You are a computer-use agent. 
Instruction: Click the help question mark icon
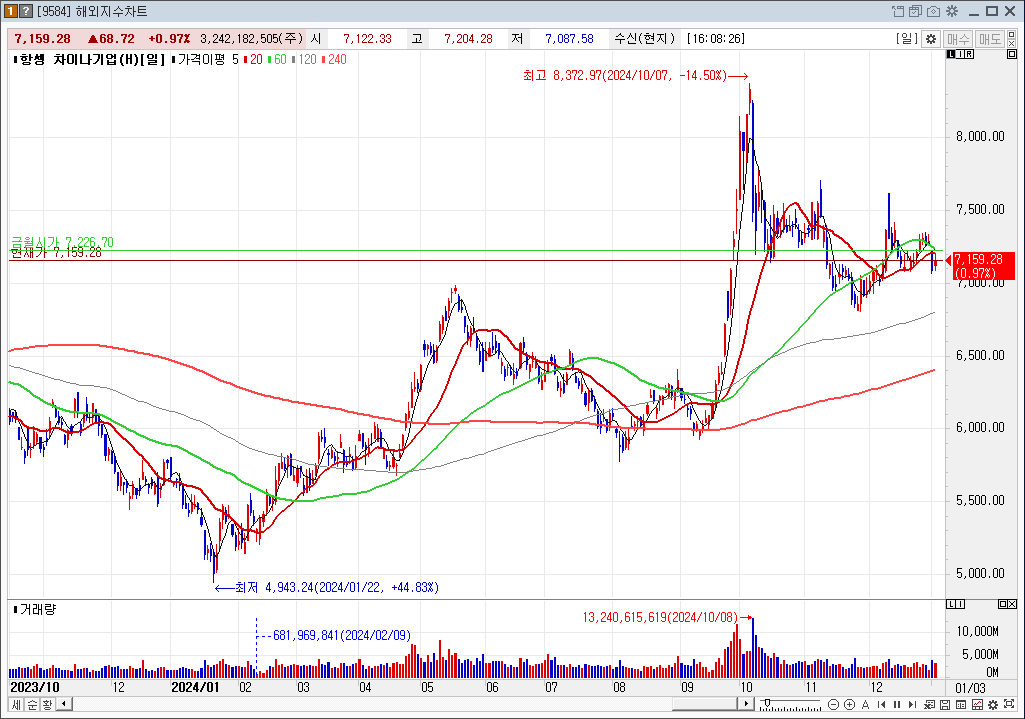pyautogui.click(x=25, y=11)
